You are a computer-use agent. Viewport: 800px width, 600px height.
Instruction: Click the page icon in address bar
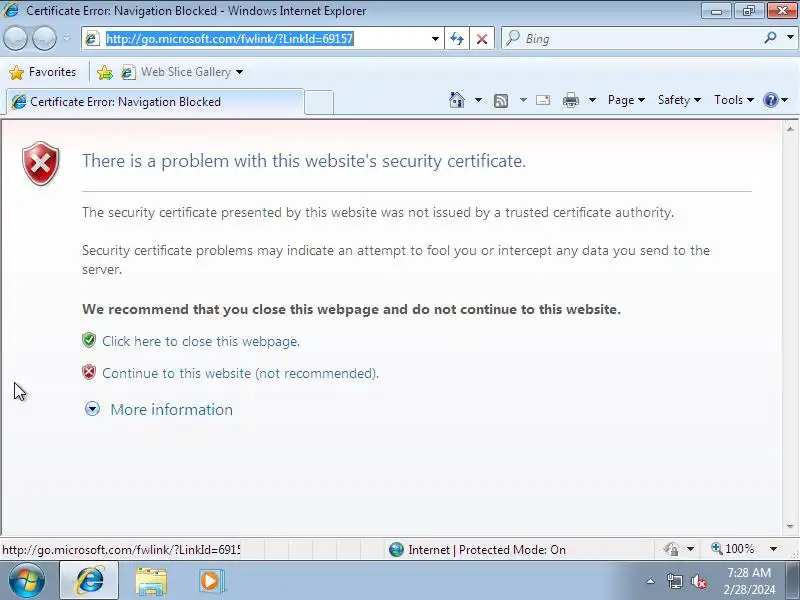click(92, 39)
